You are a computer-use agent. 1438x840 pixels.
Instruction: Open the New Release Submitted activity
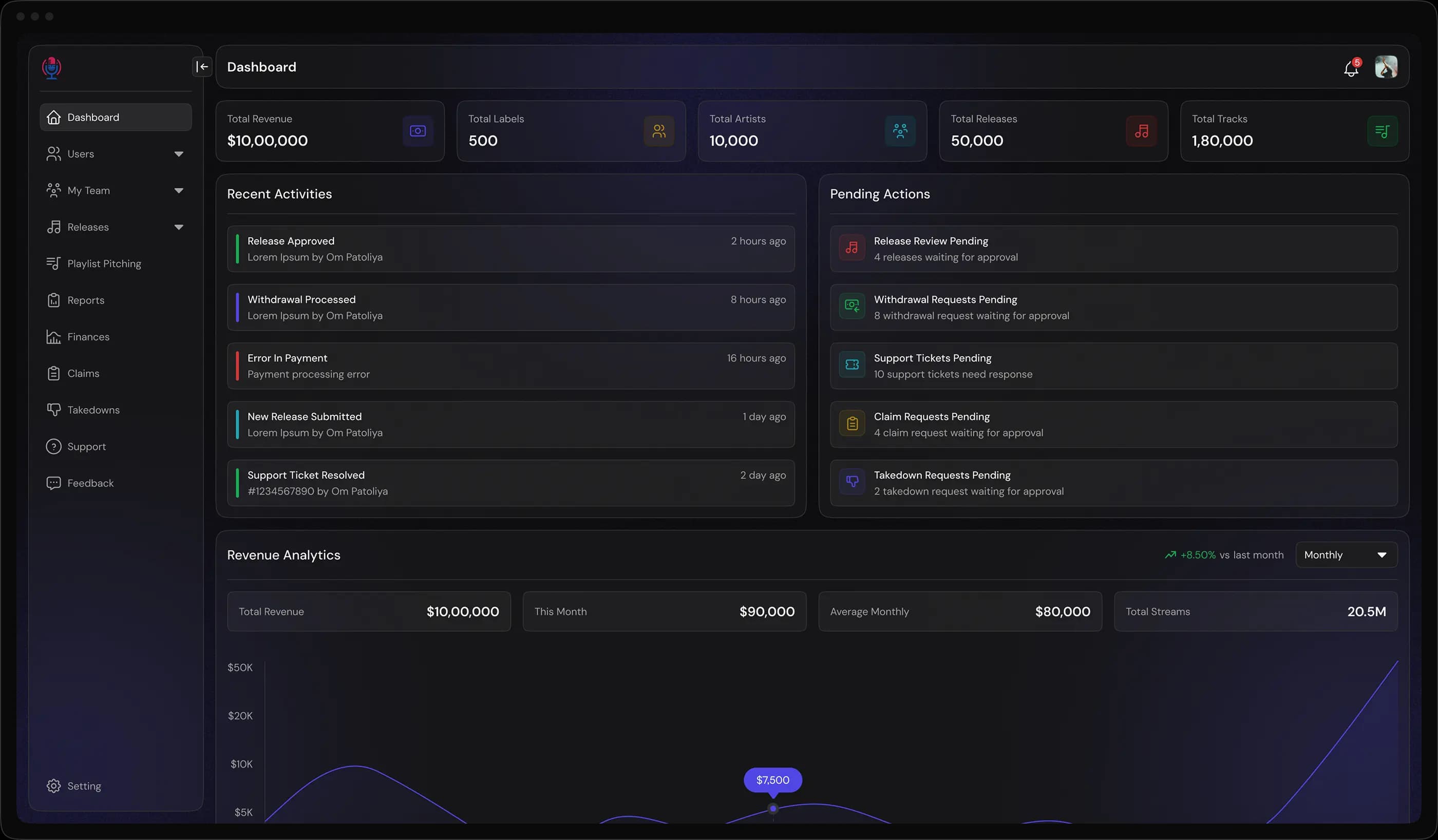pyautogui.click(x=510, y=425)
